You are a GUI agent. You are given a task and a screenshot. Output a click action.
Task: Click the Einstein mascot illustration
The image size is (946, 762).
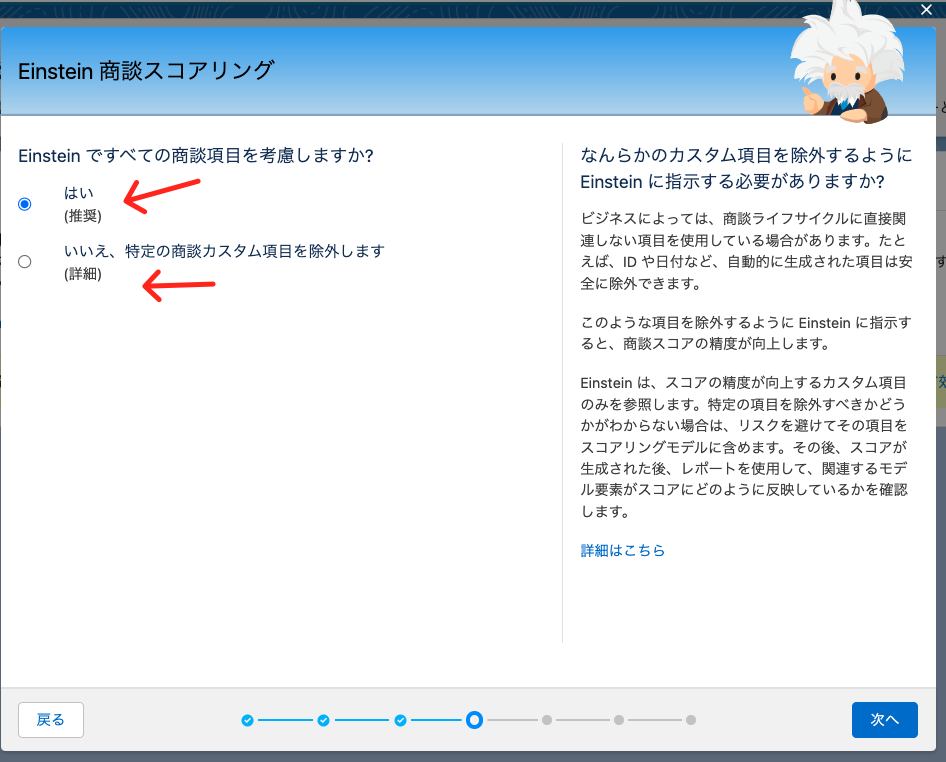(x=848, y=63)
